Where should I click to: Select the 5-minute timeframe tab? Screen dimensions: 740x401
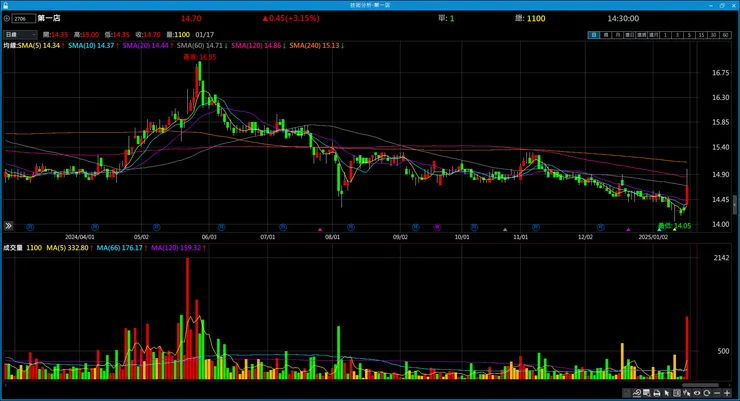click(x=689, y=35)
